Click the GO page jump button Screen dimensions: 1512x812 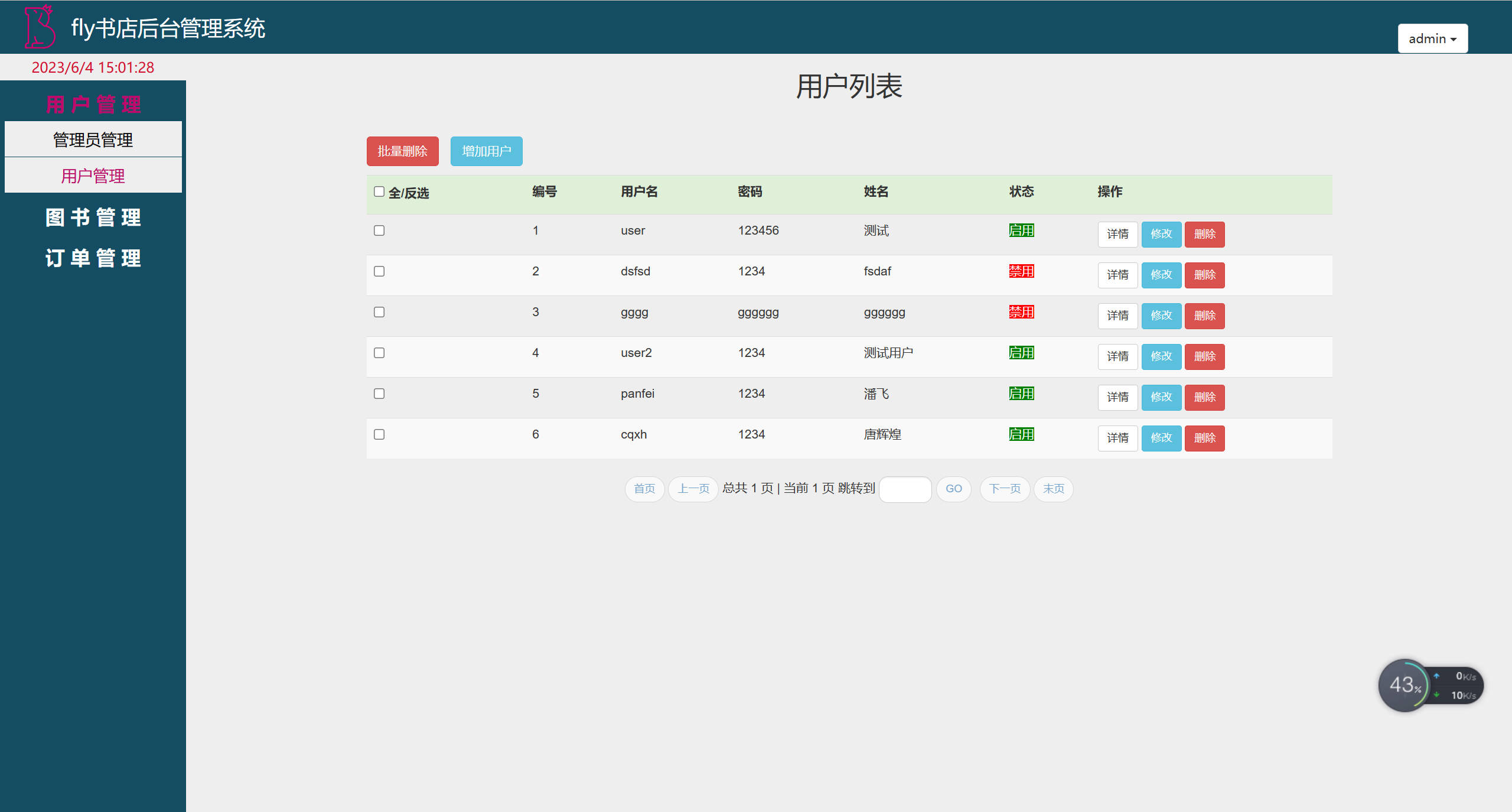pos(953,489)
